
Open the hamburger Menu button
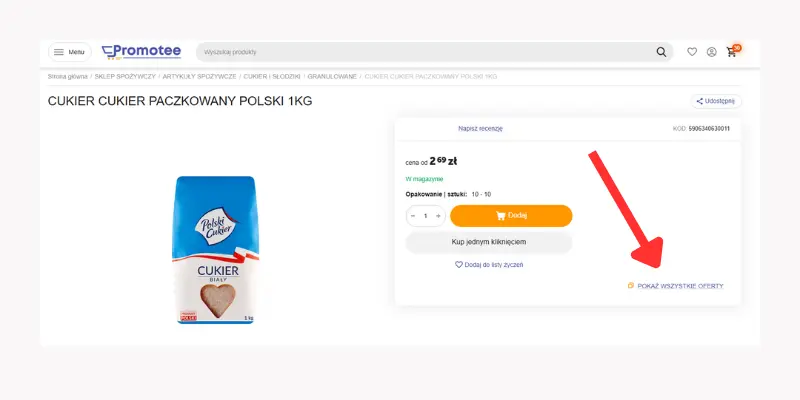pos(69,52)
